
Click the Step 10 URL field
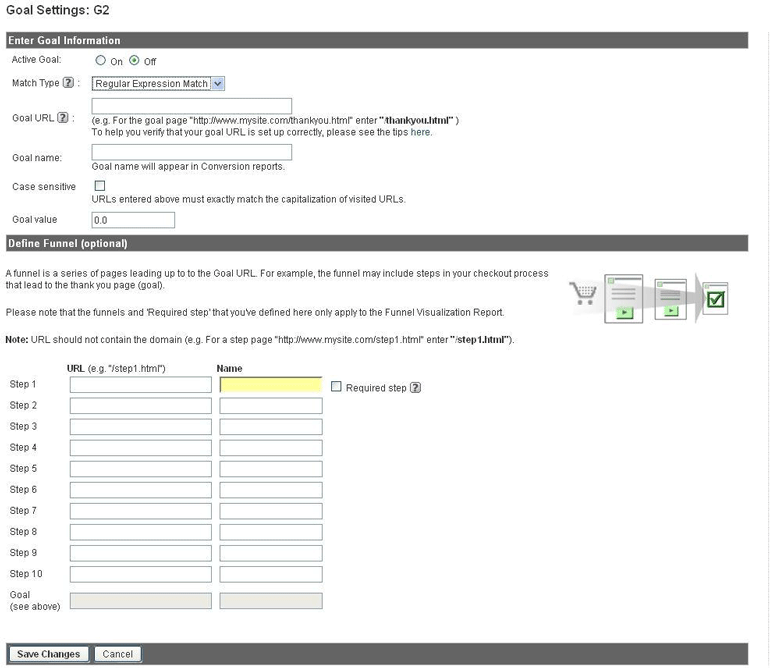click(x=140, y=575)
